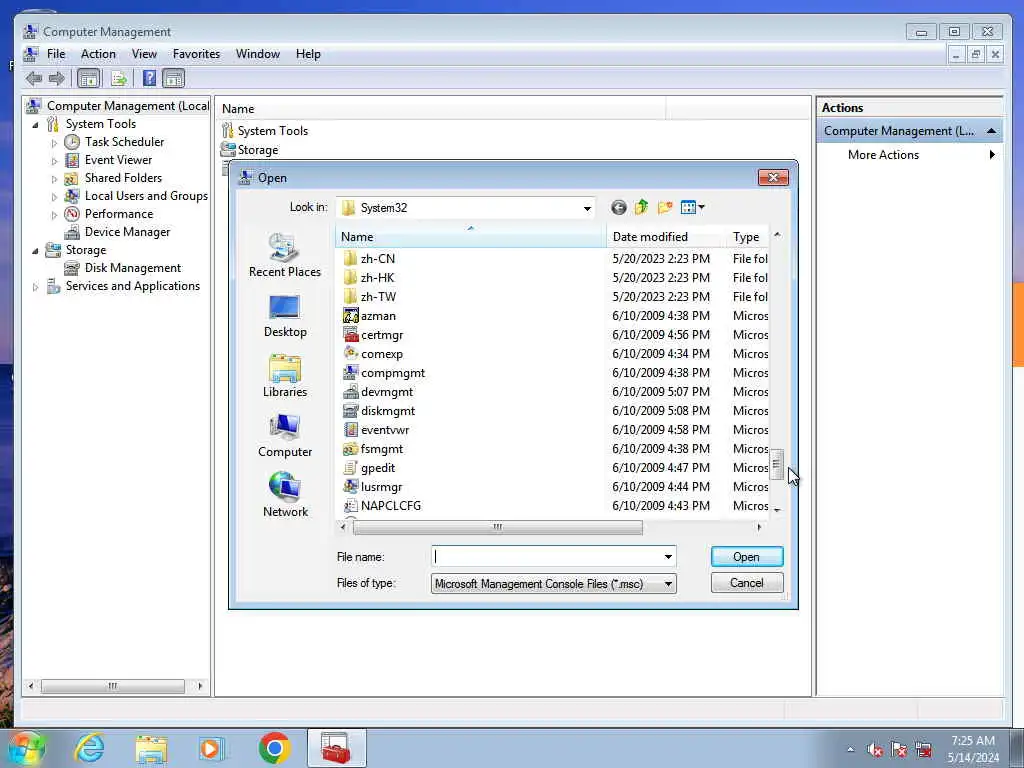
Task: Go back to the last folder visited in Open dialog
Action: 618,208
